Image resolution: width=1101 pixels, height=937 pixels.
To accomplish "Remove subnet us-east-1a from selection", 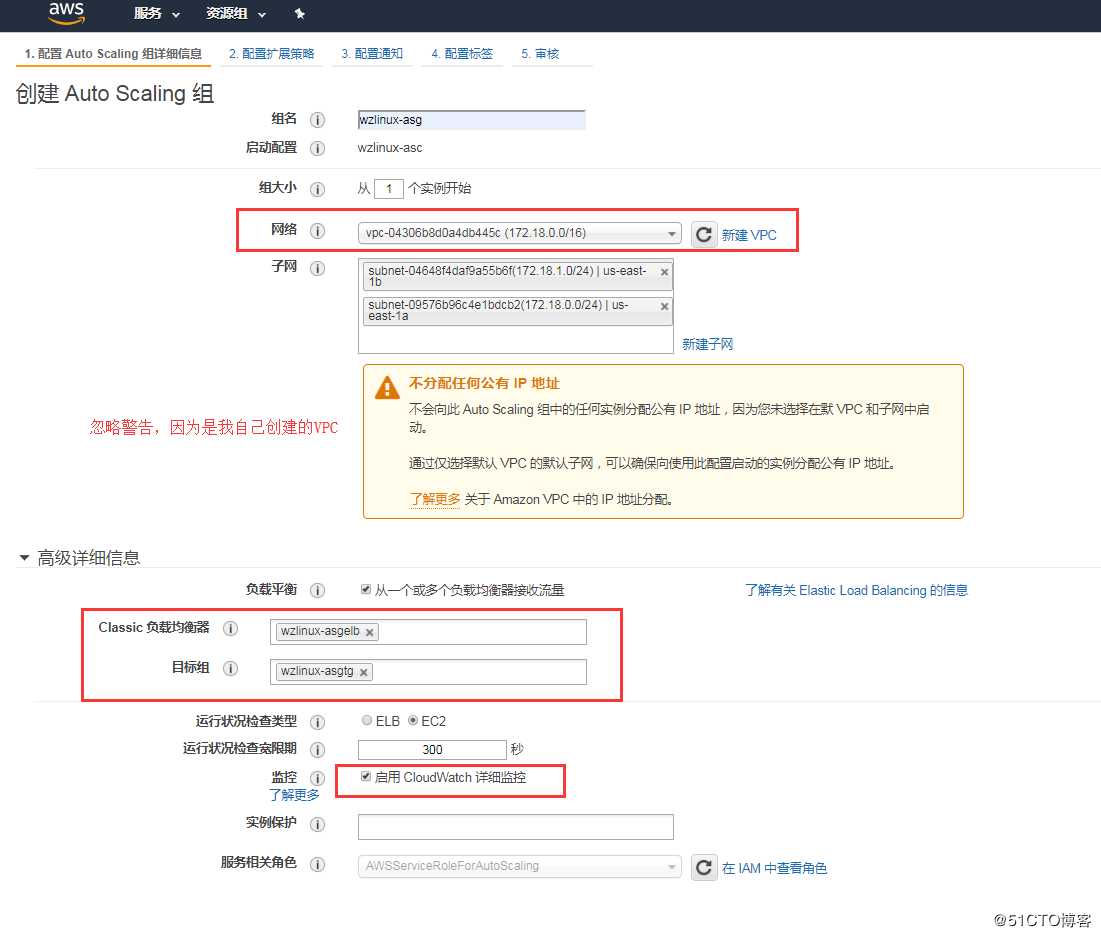I will [664, 306].
